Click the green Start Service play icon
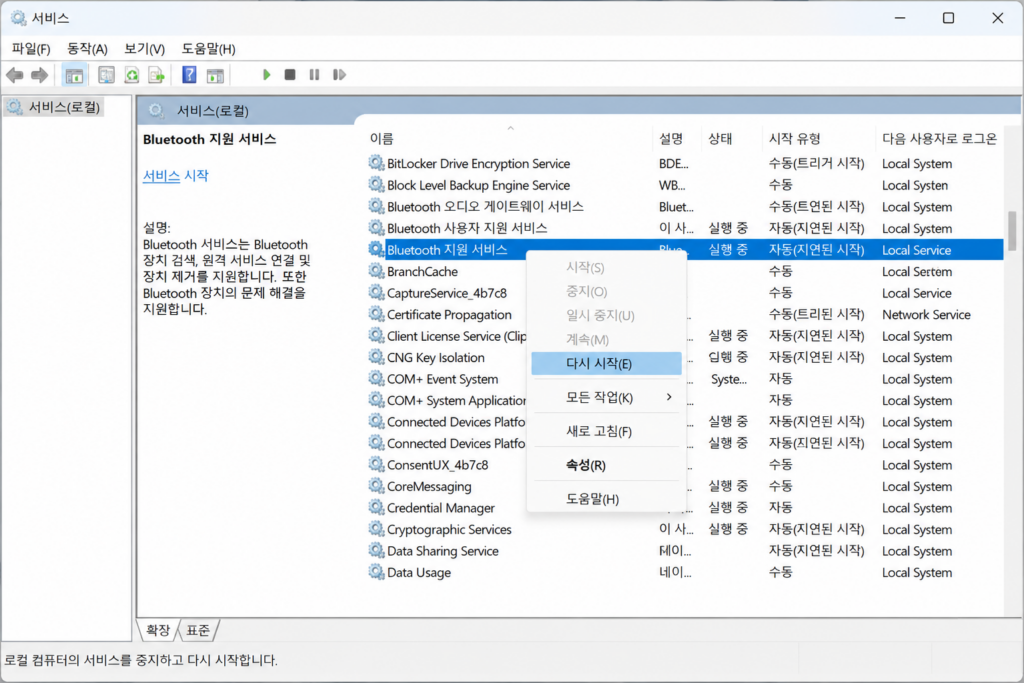Image resolution: width=1024 pixels, height=683 pixels. click(x=266, y=75)
